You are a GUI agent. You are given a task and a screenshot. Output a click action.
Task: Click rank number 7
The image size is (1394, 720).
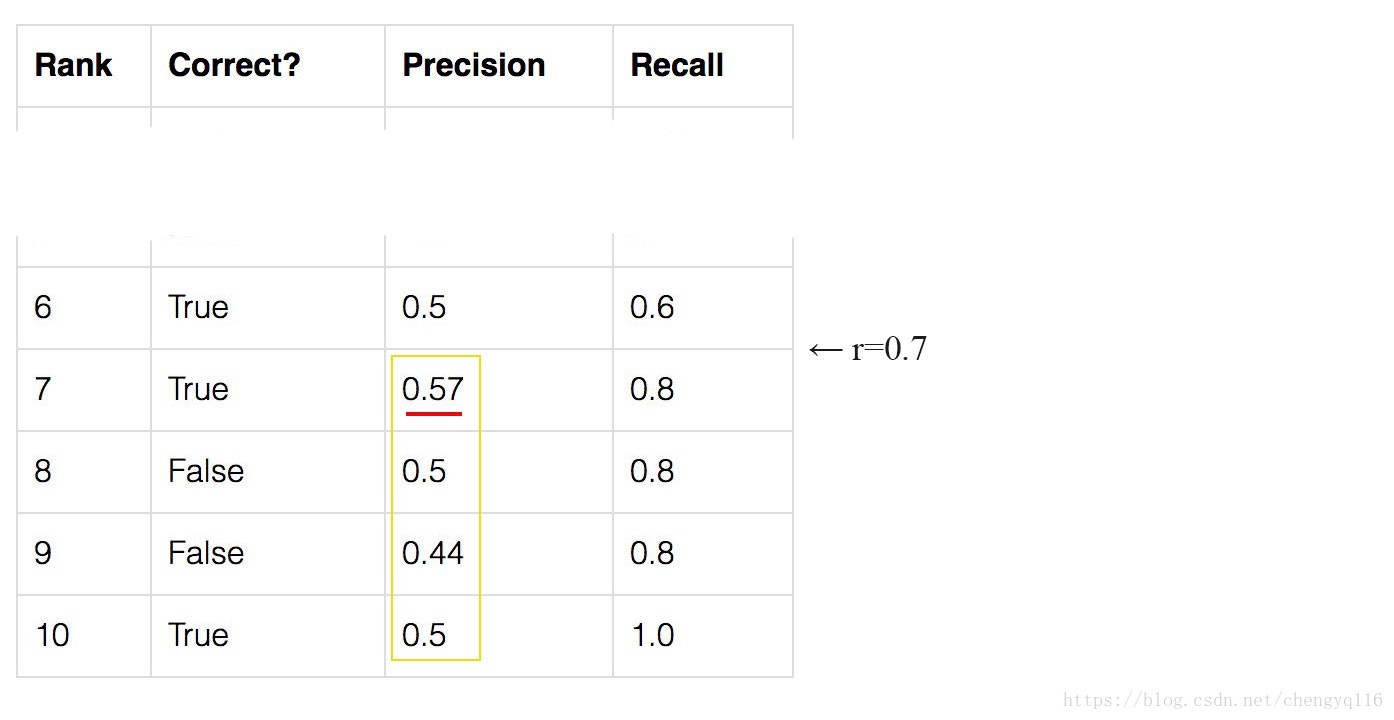pos(43,389)
